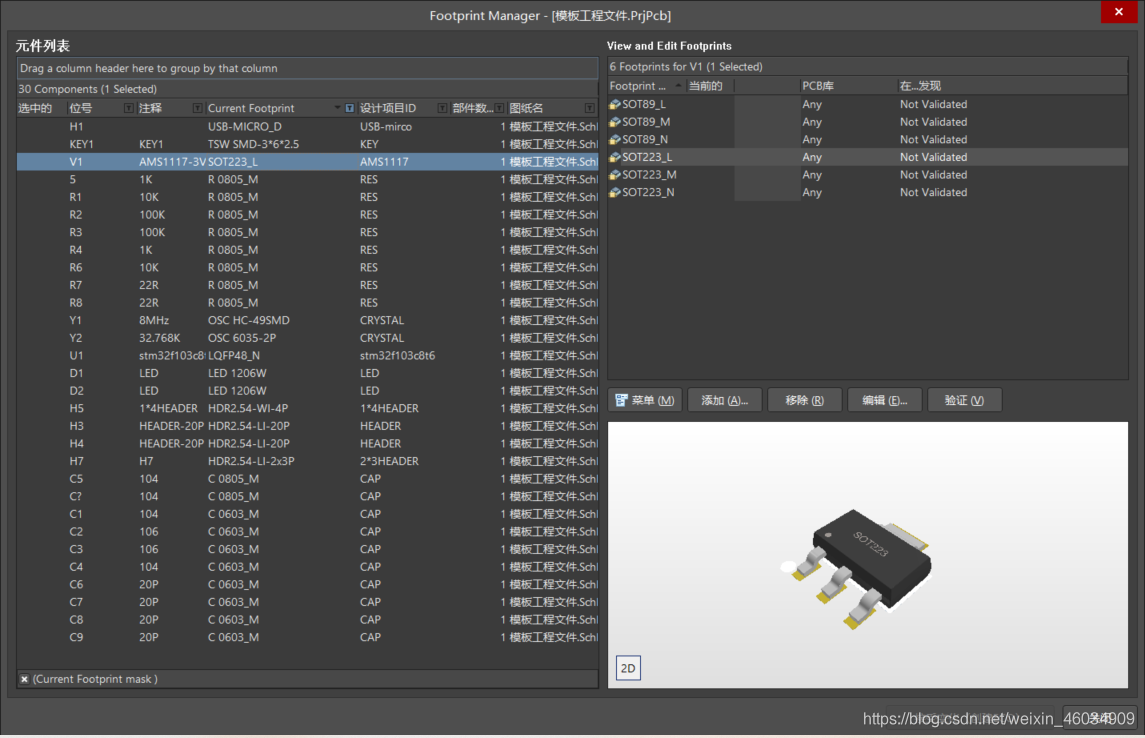1145x738 pixels.
Task: Click the 编辑 (E)... button
Action: (884, 400)
